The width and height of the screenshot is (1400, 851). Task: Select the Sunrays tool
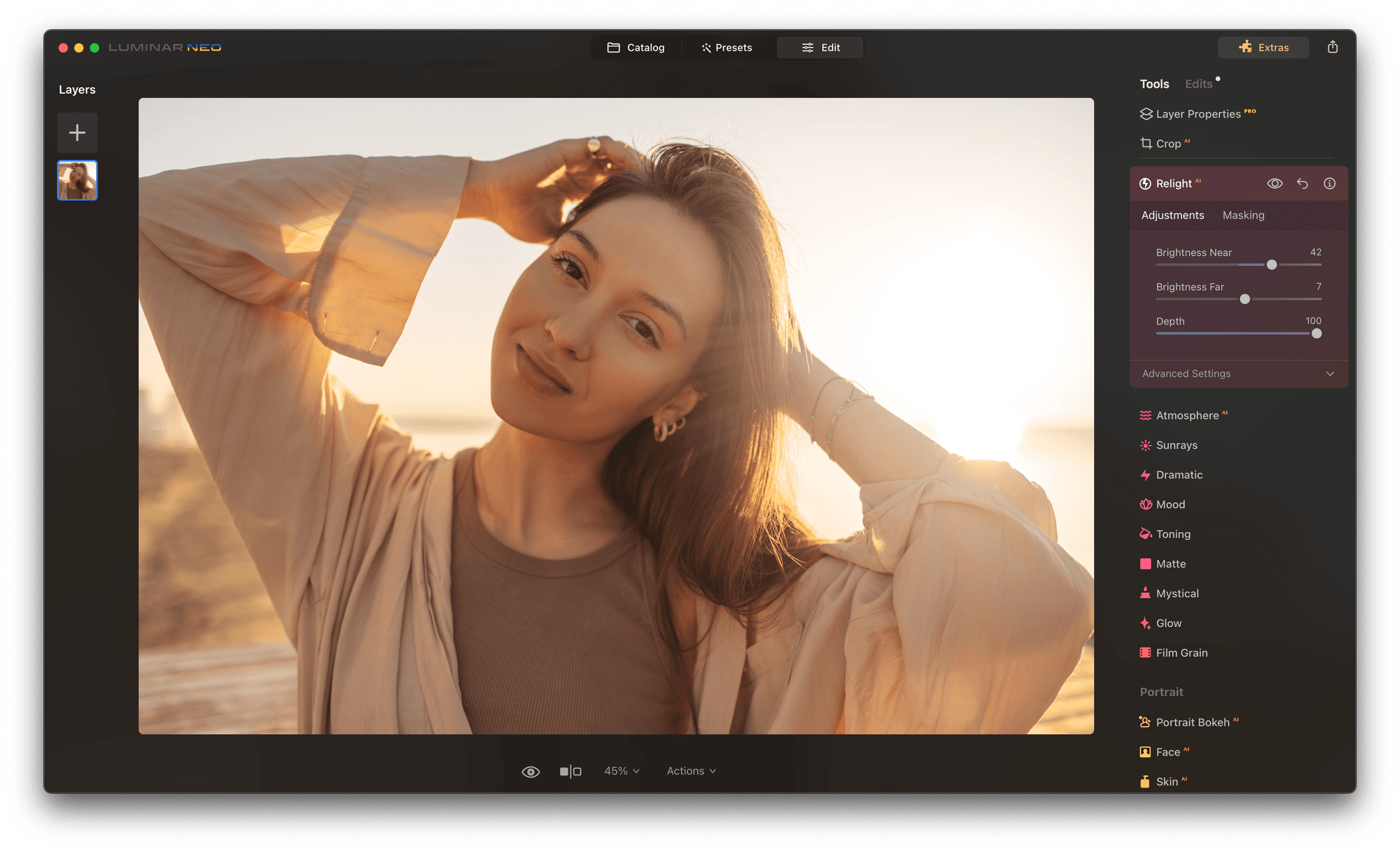[x=1176, y=445]
